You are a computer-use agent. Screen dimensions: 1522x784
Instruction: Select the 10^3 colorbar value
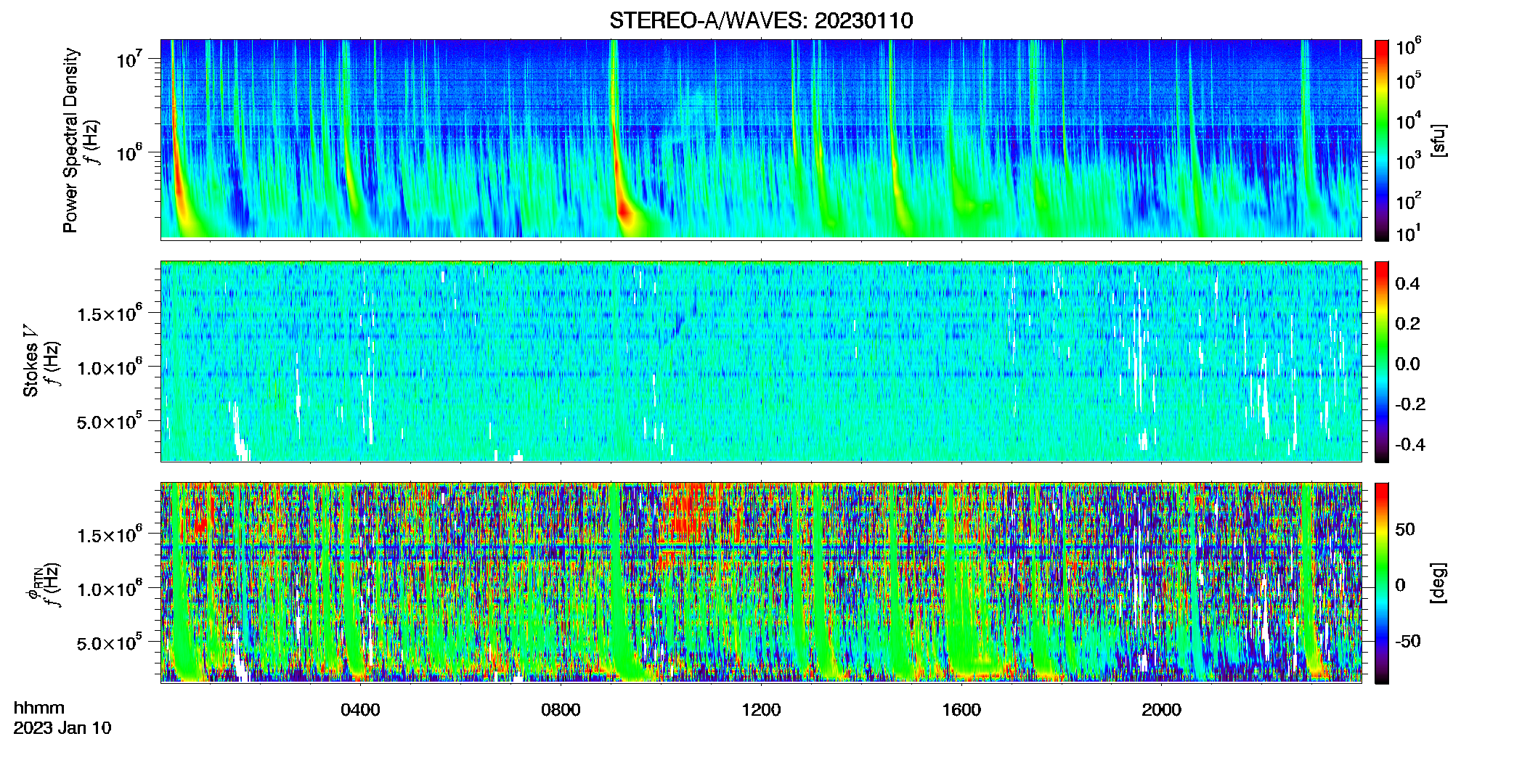coord(1408,160)
